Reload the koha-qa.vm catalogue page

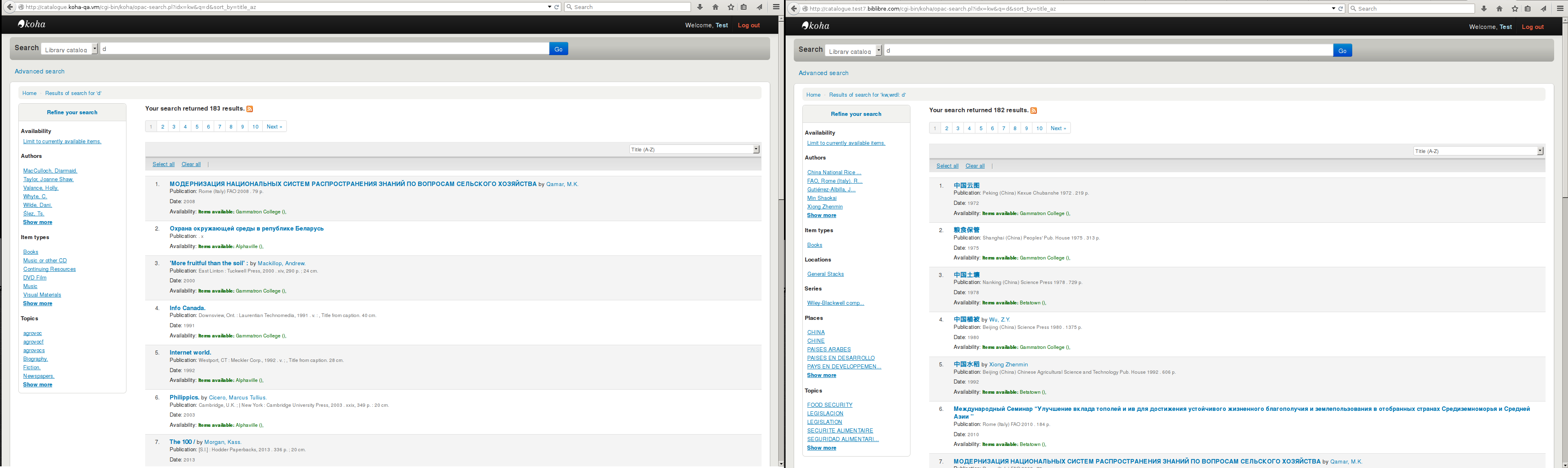pos(556,7)
